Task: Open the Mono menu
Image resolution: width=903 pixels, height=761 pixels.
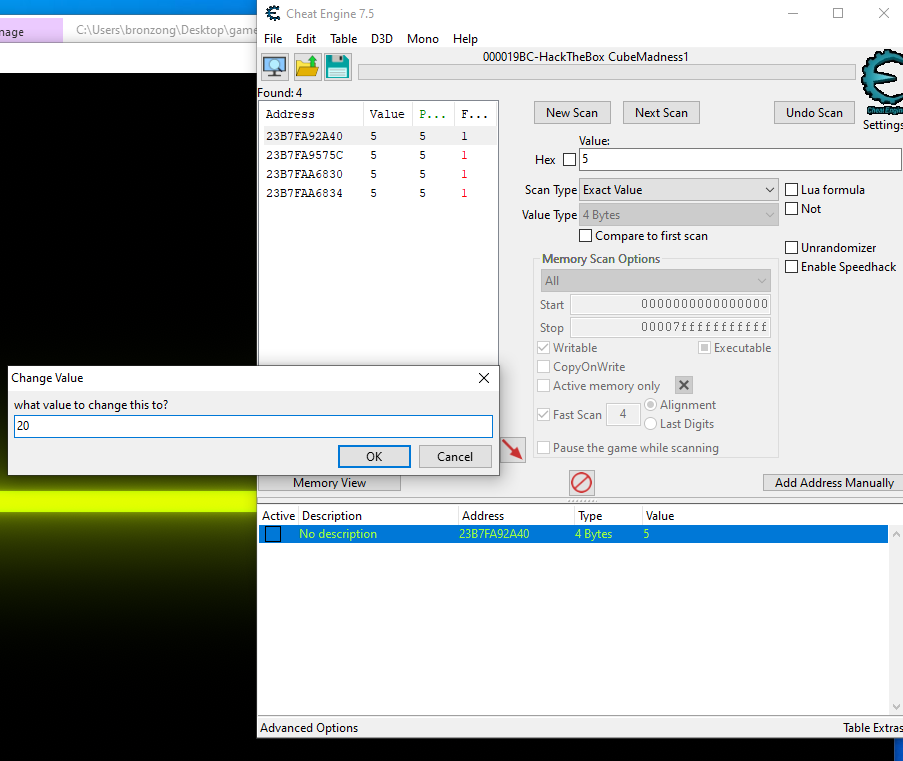Action: 423,39
